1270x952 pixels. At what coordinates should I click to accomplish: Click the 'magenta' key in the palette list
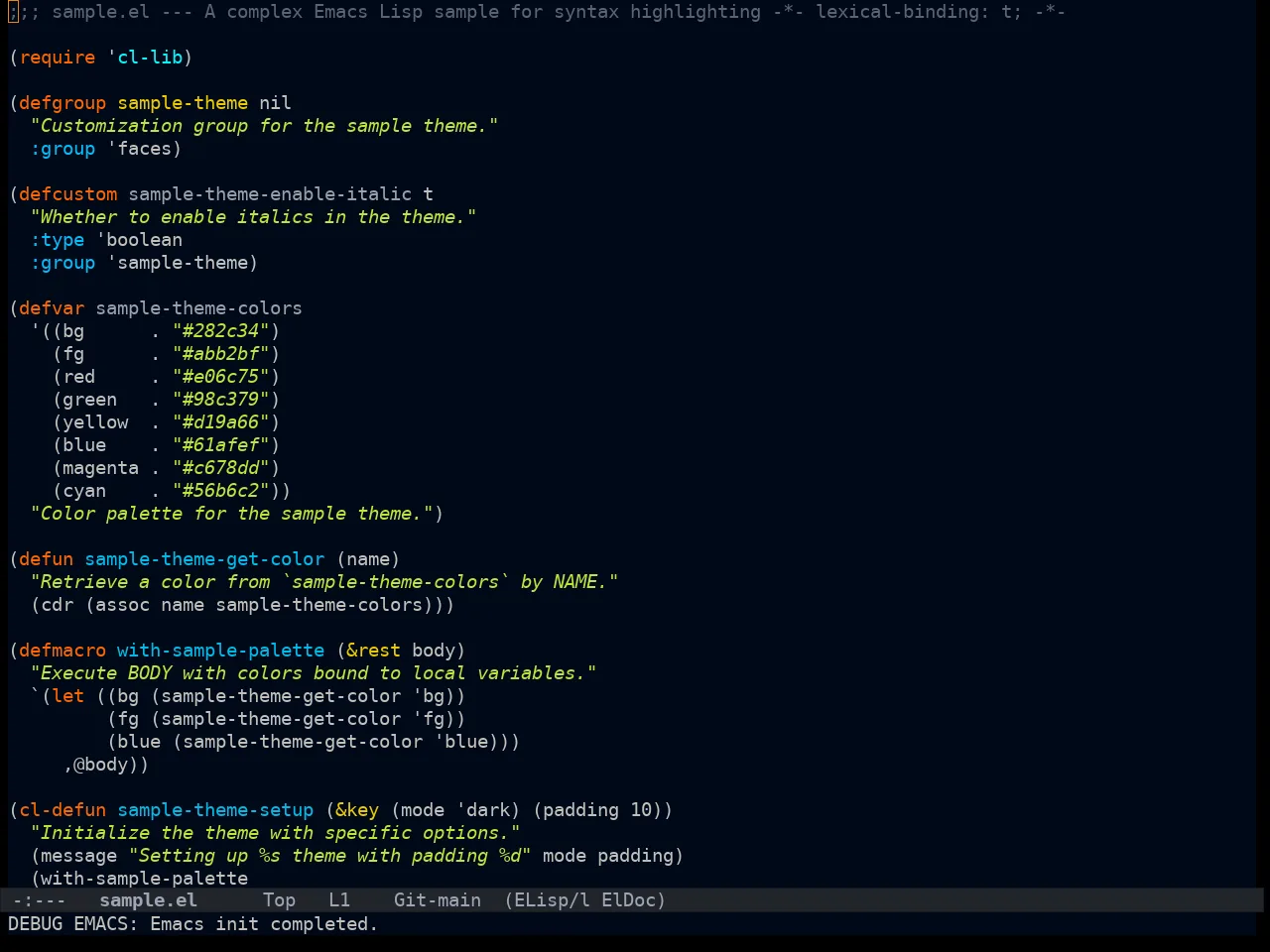click(x=101, y=468)
